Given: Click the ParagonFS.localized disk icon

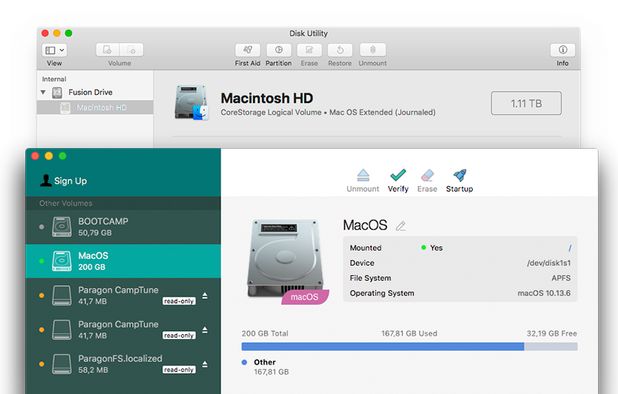Looking at the screenshot, I should tap(62, 364).
